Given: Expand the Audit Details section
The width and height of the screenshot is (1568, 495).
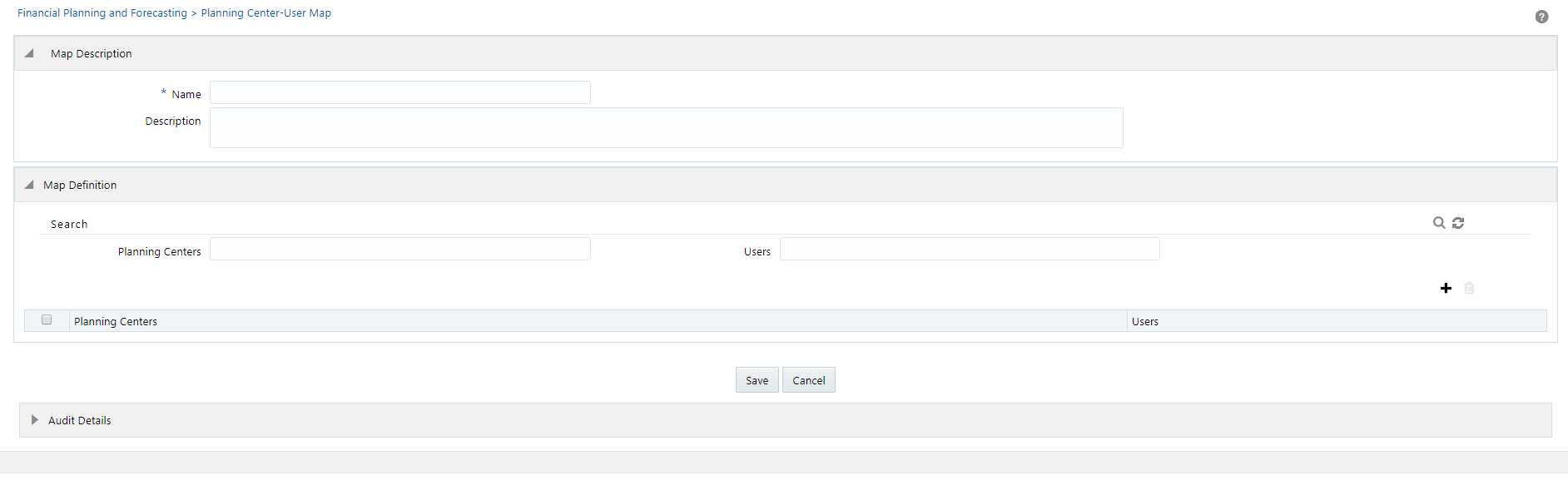Looking at the screenshot, I should pos(35,420).
